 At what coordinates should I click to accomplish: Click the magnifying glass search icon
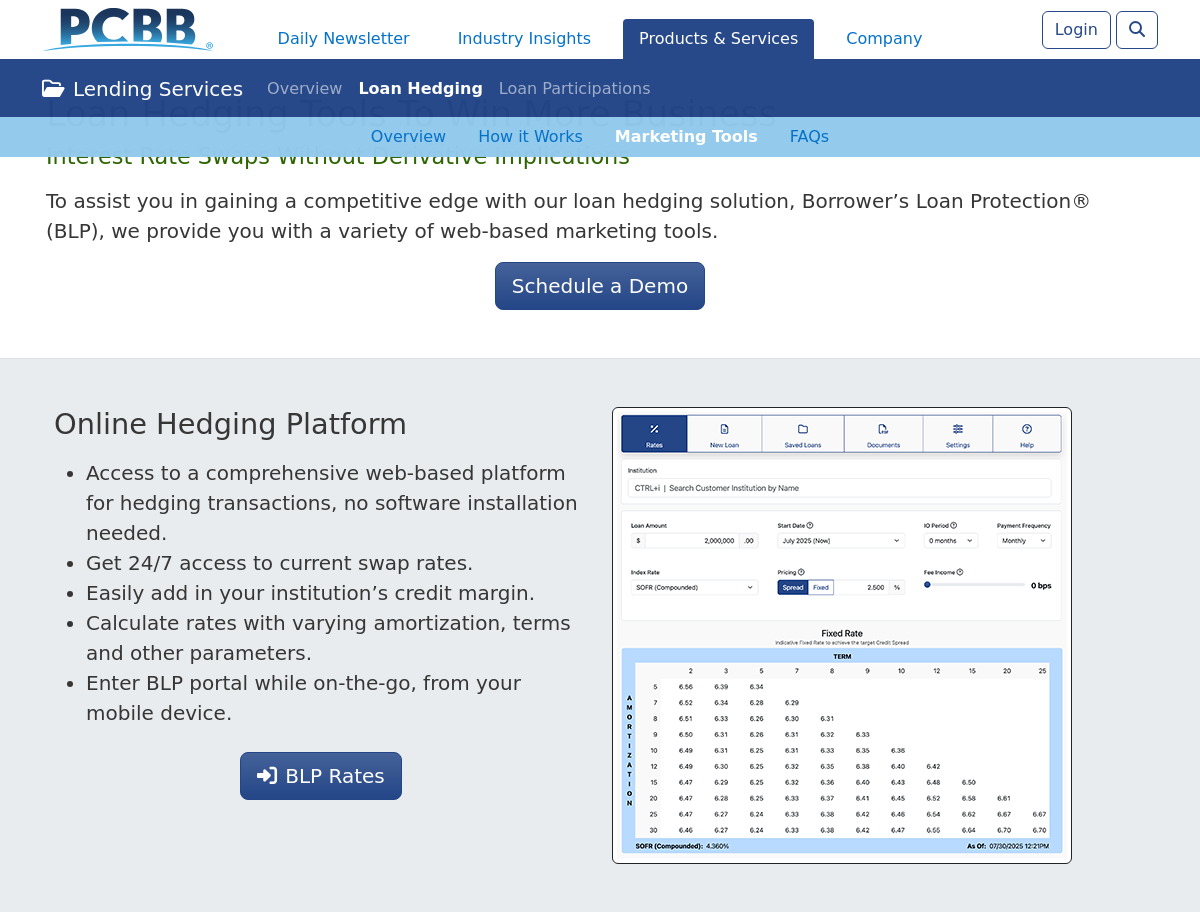coord(1136,30)
